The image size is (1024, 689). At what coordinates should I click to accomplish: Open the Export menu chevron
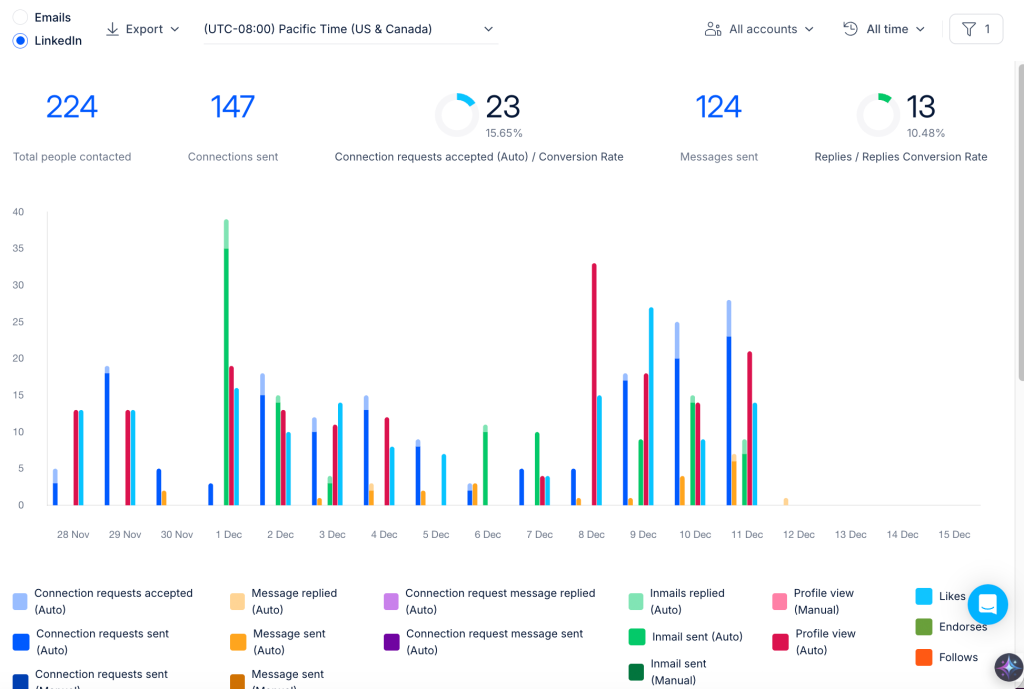(x=174, y=29)
